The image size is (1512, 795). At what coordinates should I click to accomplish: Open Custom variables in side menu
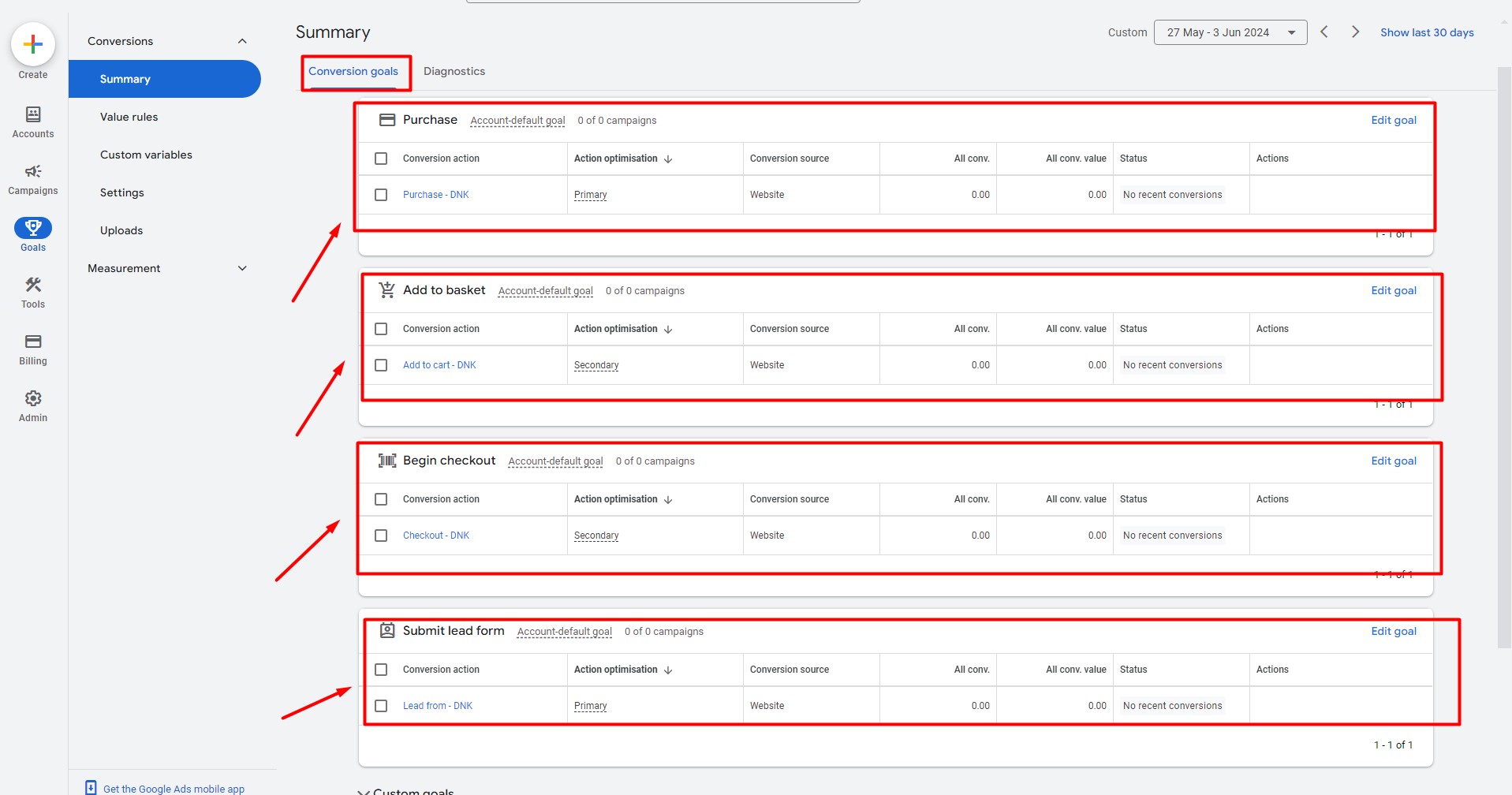[x=146, y=155]
